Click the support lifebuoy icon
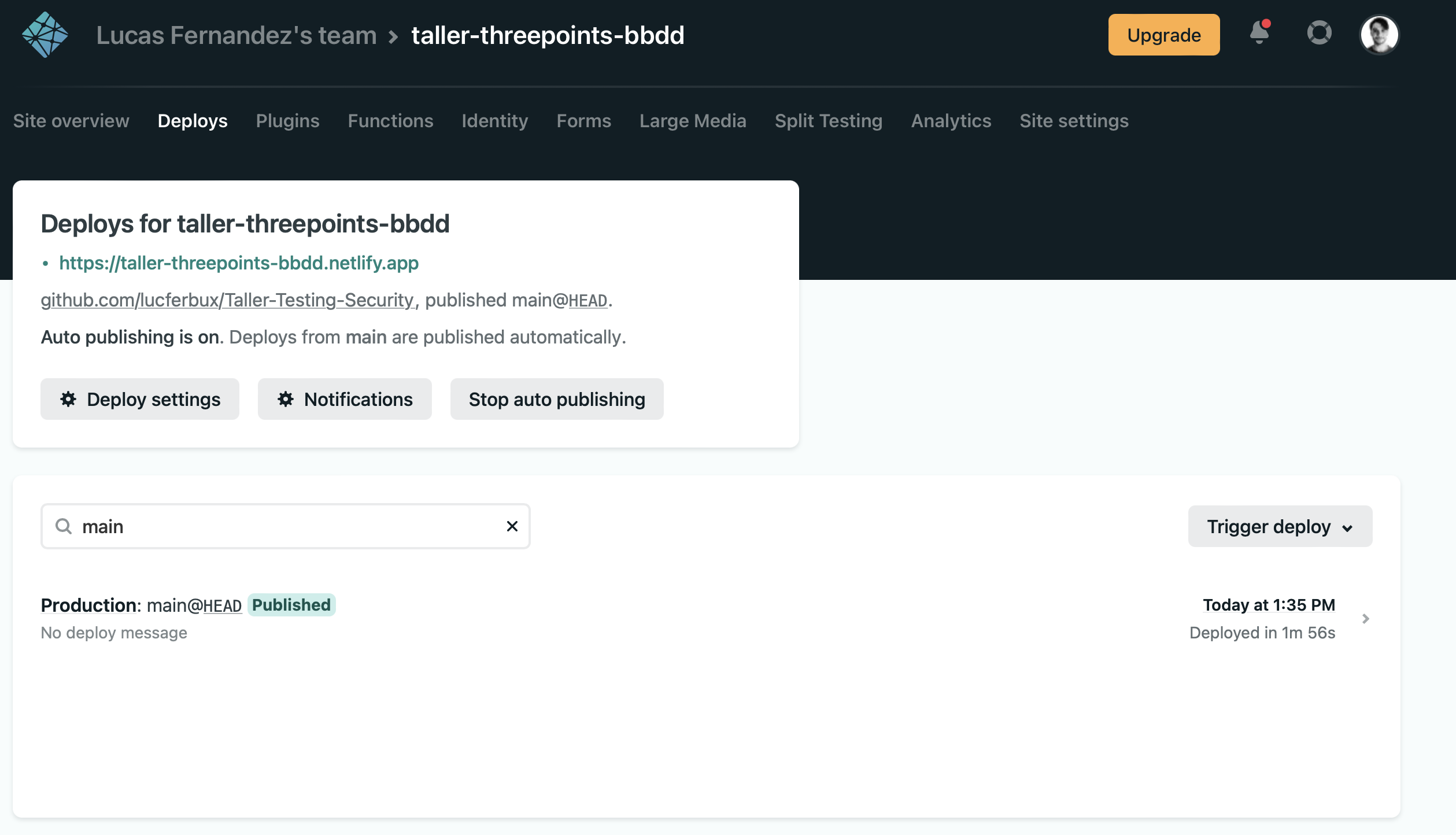 [x=1319, y=33]
